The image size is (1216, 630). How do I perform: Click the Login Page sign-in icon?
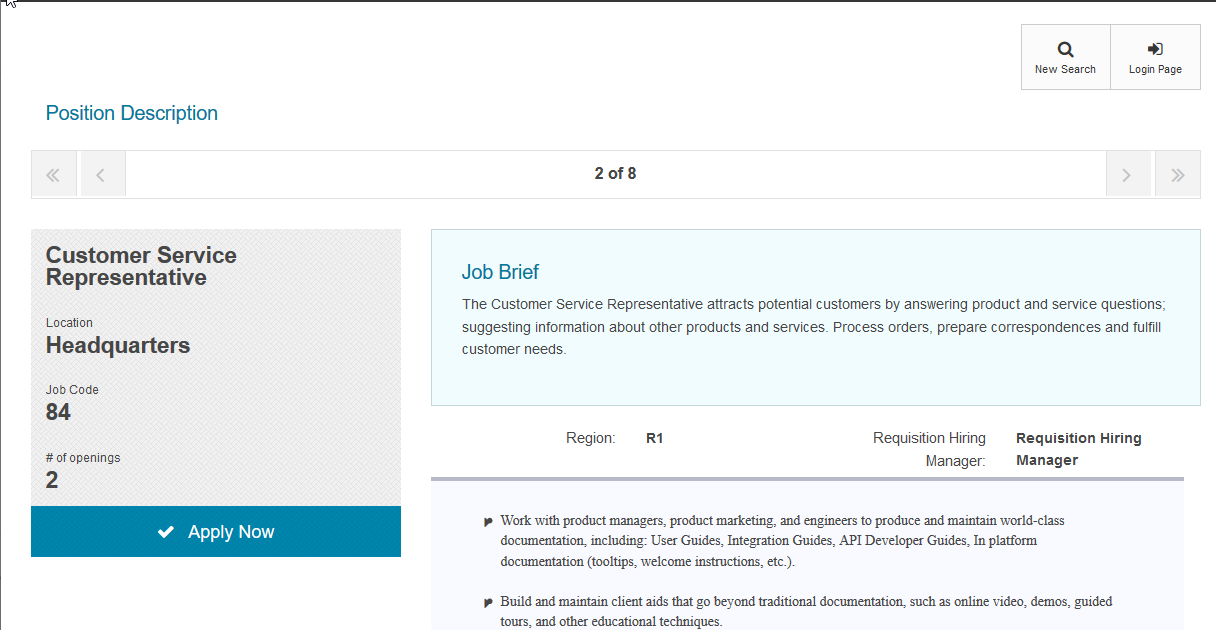[1155, 49]
